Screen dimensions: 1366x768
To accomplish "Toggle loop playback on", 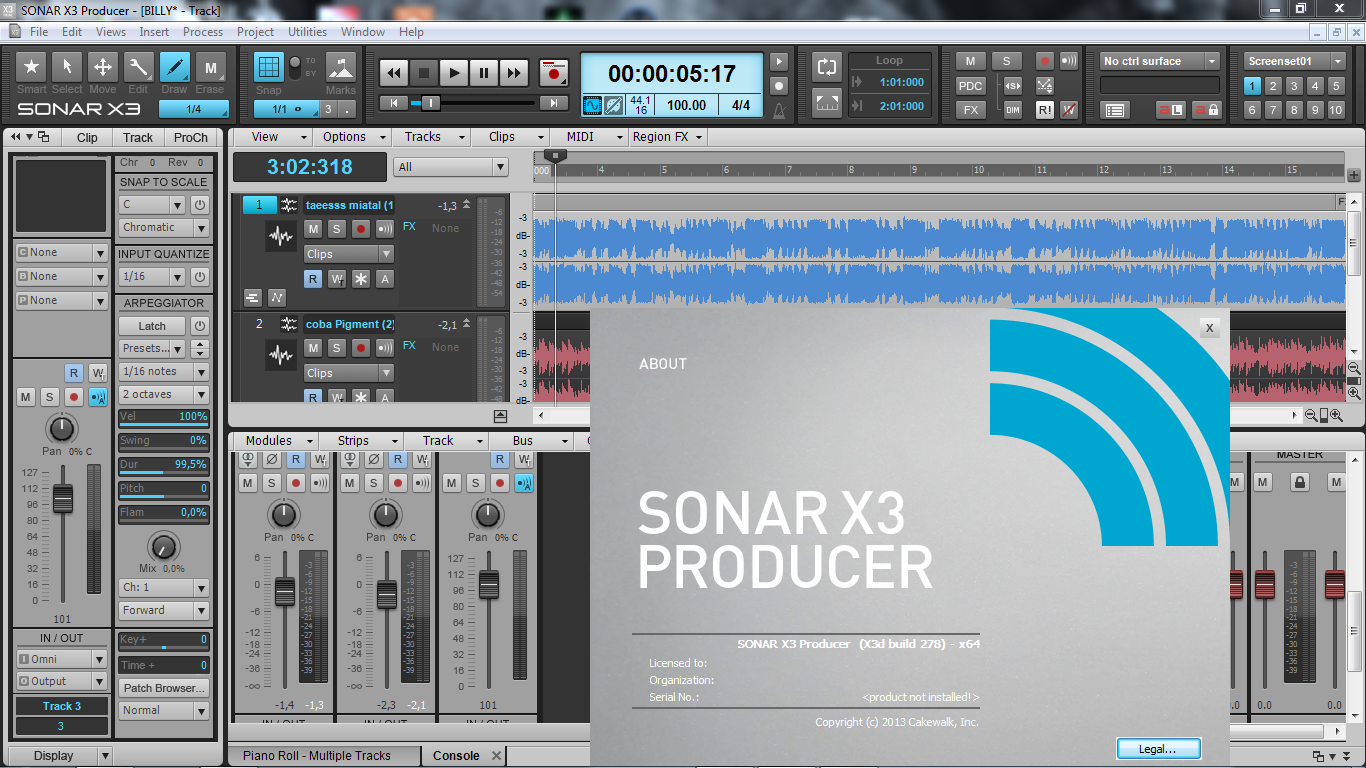I will tap(827, 67).
